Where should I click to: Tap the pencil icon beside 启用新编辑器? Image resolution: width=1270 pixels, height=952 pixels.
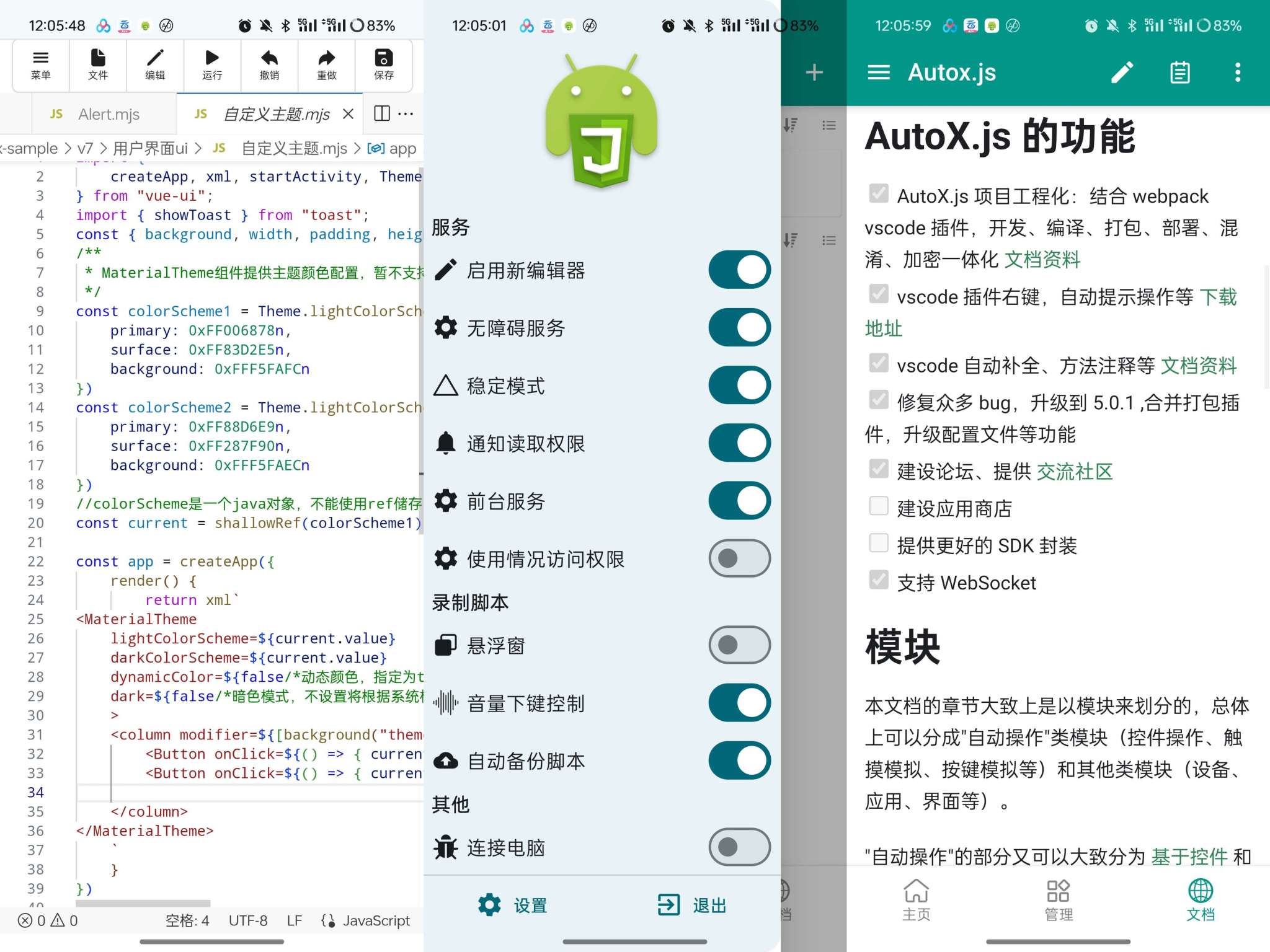click(446, 270)
